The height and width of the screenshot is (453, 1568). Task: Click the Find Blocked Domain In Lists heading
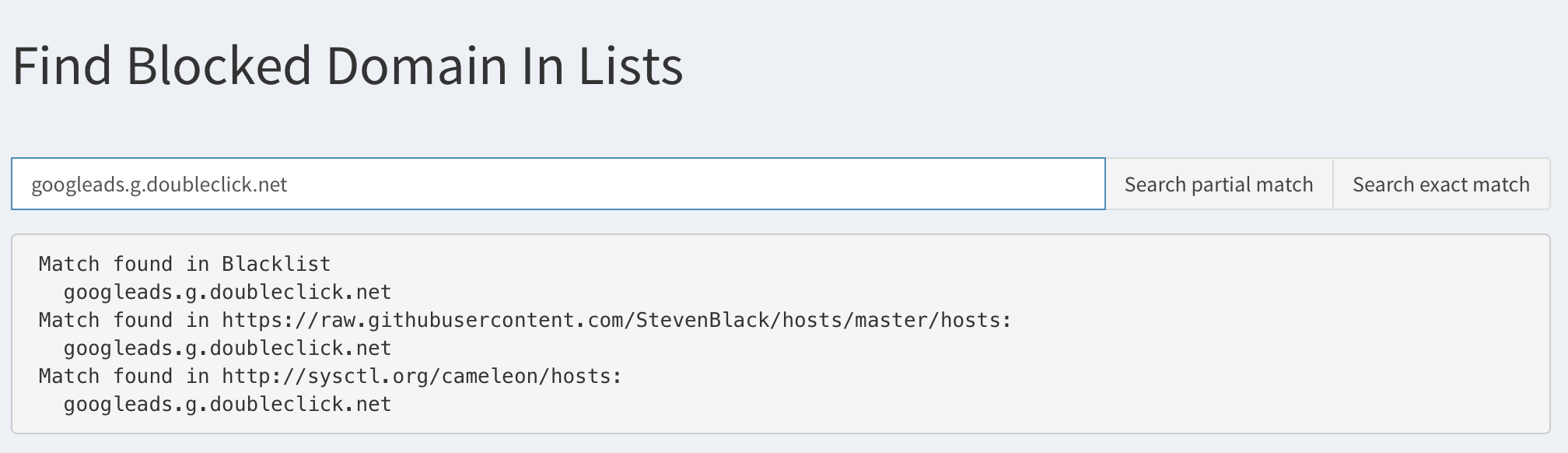pyautogui.click(x=348, y=68)
